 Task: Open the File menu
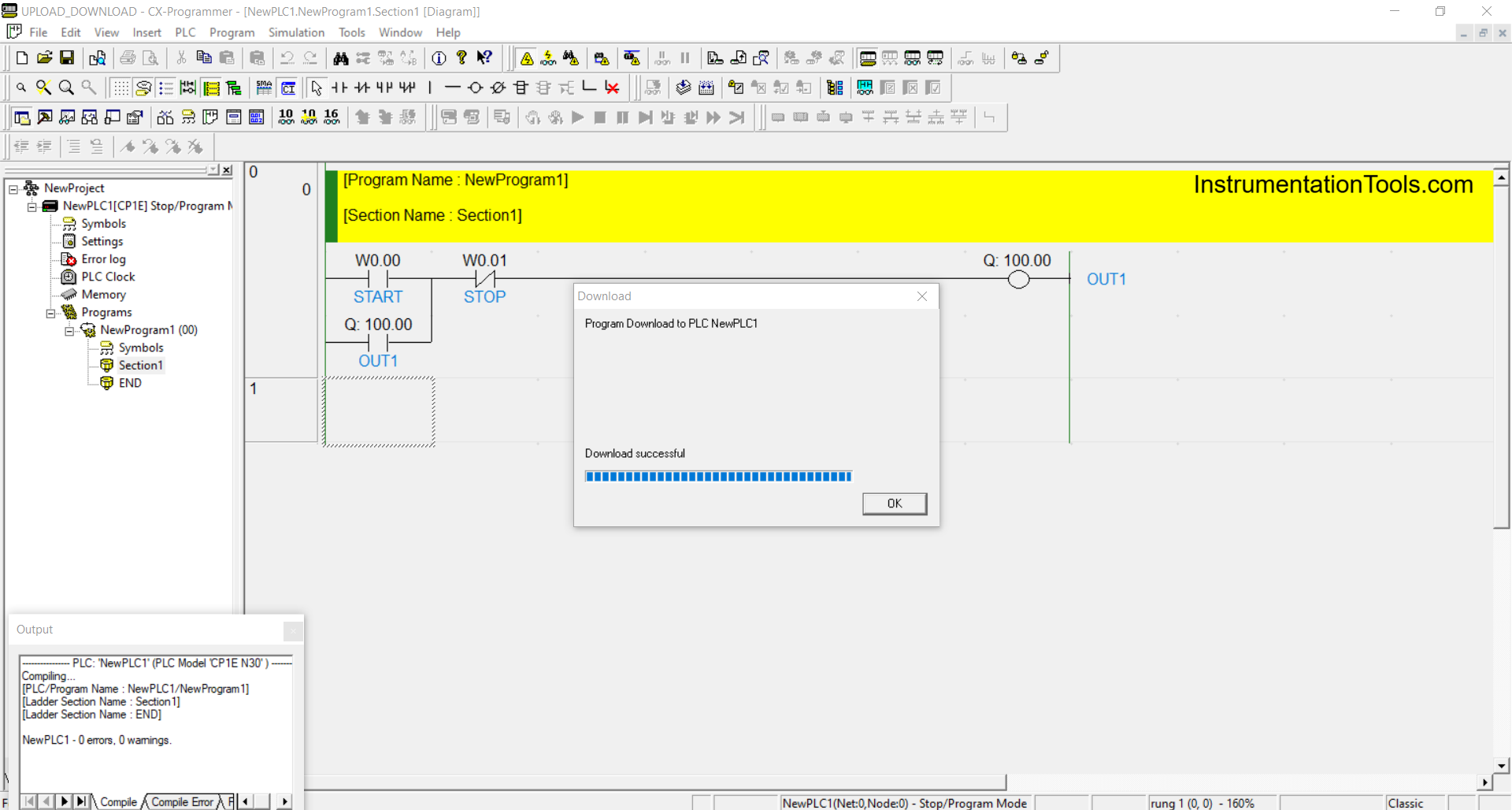pos(38,32)
